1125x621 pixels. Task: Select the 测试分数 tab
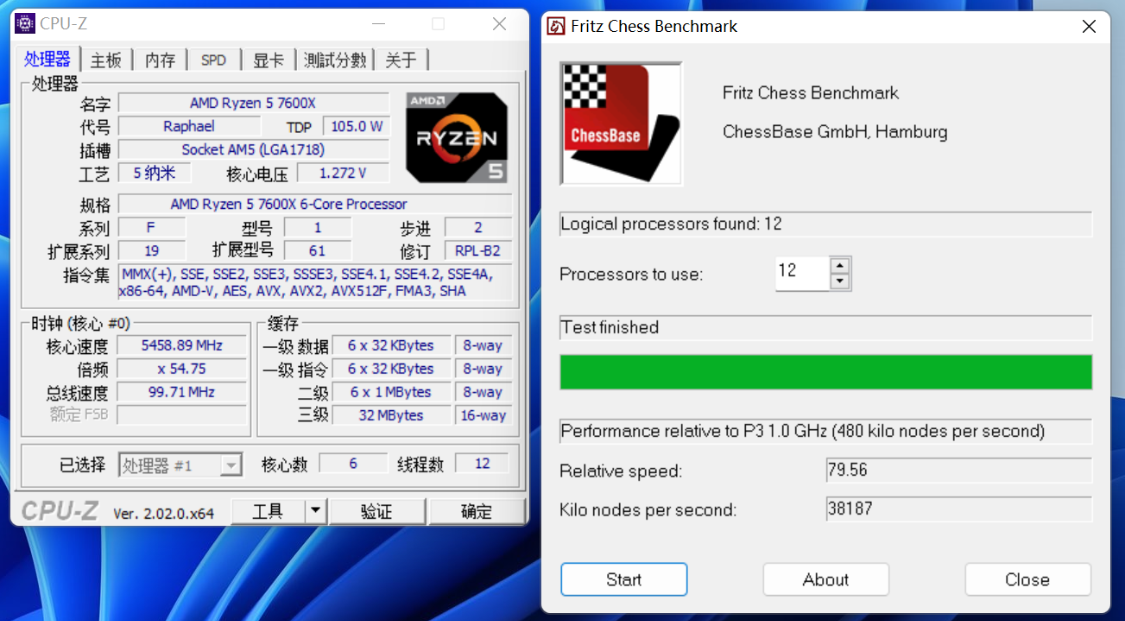tap(334, 59)
